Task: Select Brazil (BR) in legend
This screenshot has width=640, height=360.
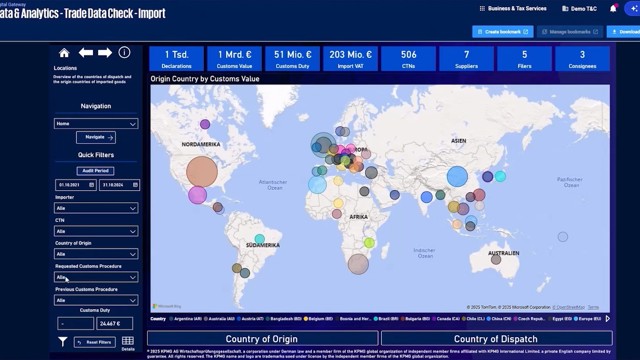Action: [386, 319]
